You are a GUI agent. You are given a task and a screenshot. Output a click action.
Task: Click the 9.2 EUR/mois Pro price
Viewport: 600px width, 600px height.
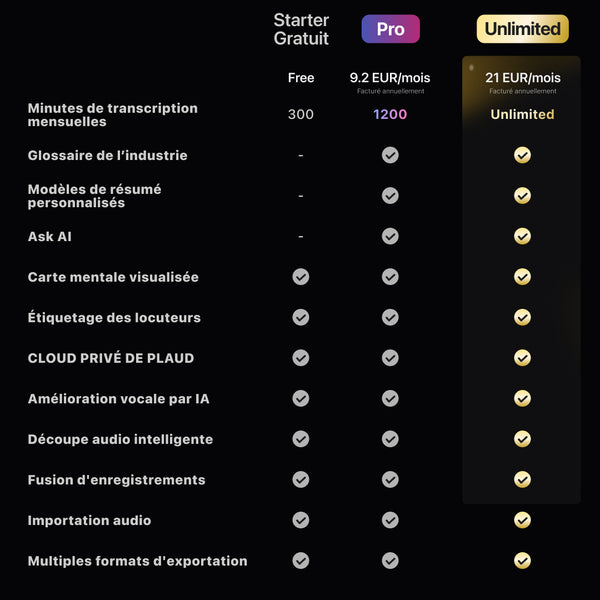(x=390, y=78)
